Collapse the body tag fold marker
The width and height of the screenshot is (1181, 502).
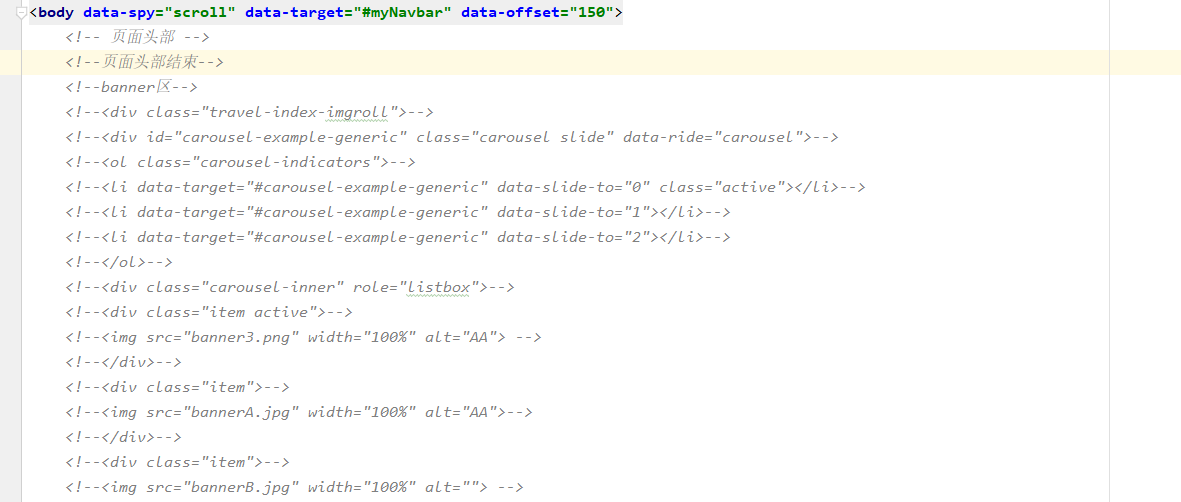[21, 13]
